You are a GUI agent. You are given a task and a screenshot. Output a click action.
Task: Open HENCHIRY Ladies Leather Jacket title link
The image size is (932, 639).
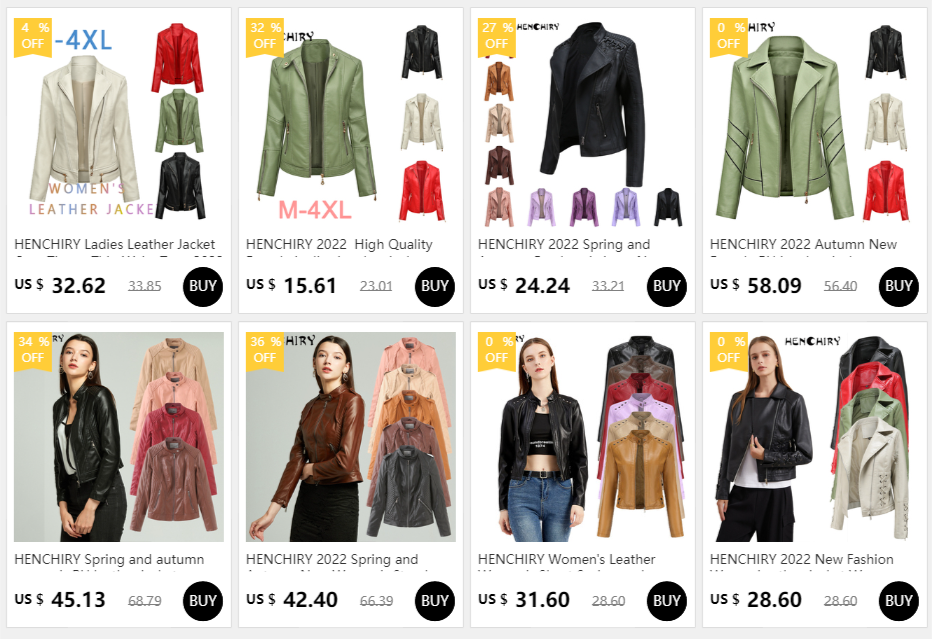(x=115, y=244)
